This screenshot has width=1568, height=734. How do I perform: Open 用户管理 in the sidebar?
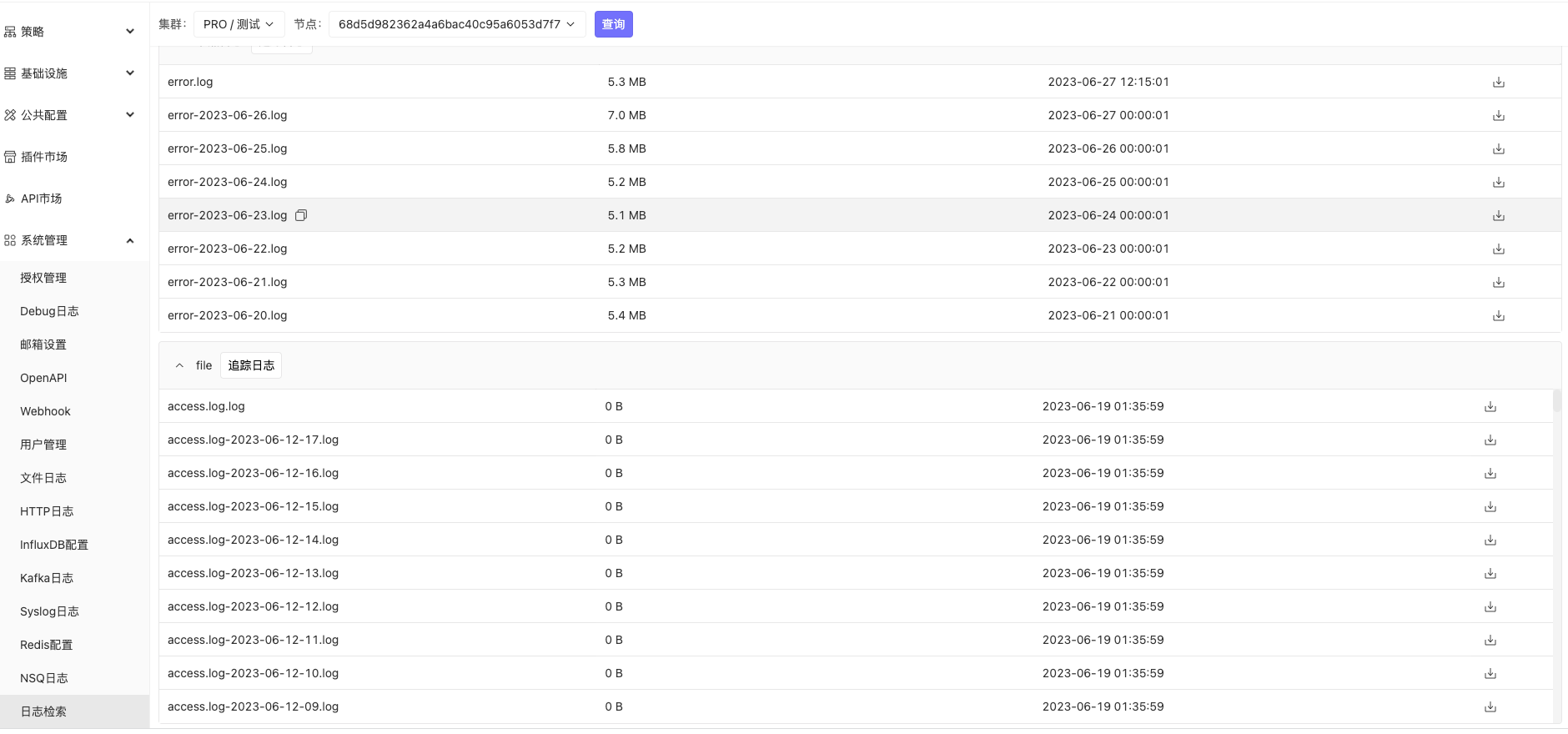click(x=43, y=445)
